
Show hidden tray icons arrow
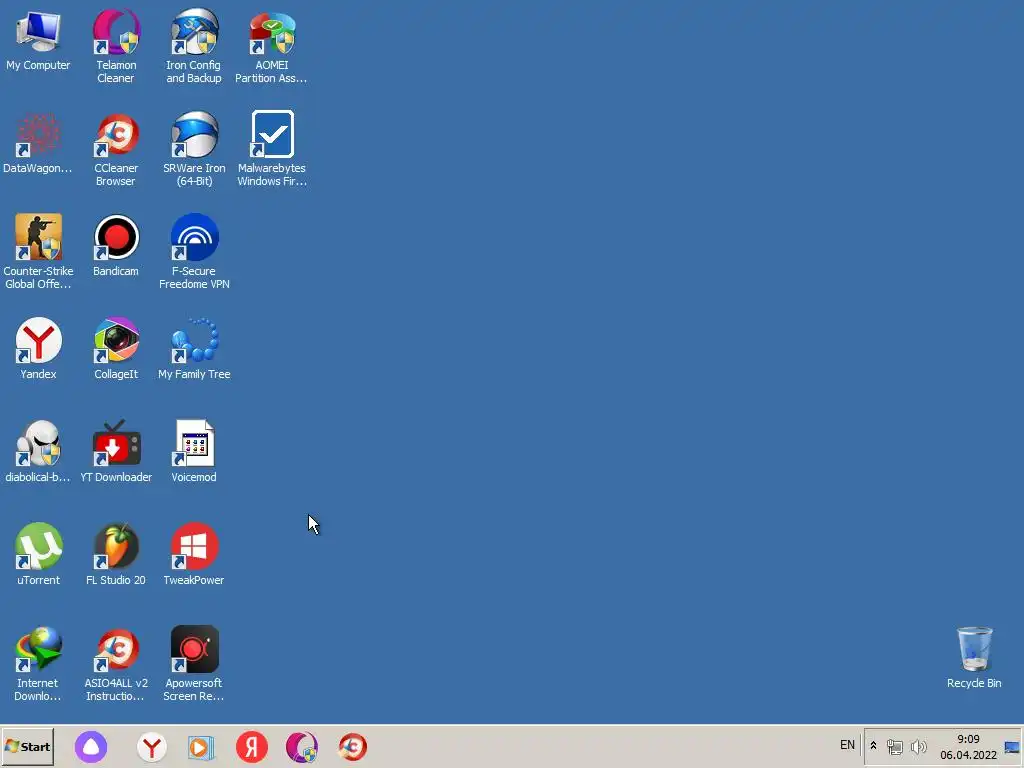coord(873,746)
